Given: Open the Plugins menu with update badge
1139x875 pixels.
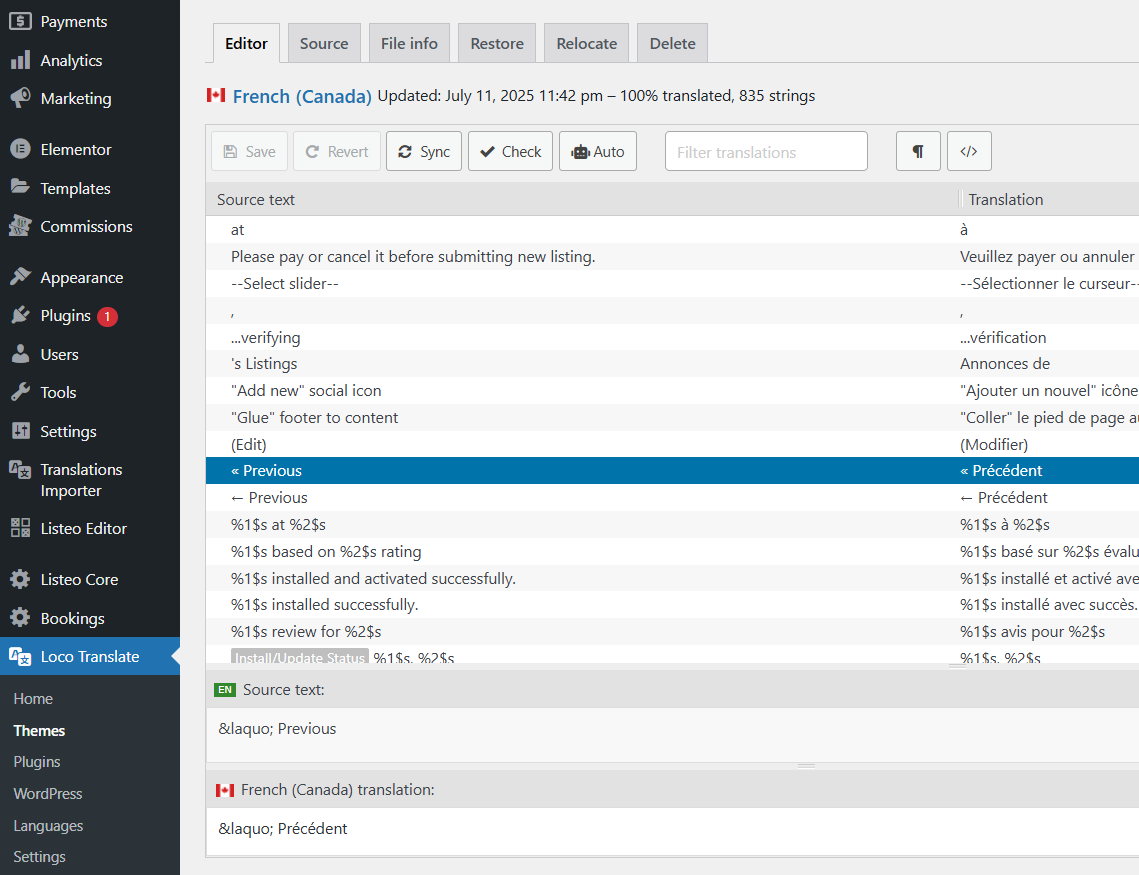Looking at the screenshot, I should pyautogui.click(x=65, y=316).
